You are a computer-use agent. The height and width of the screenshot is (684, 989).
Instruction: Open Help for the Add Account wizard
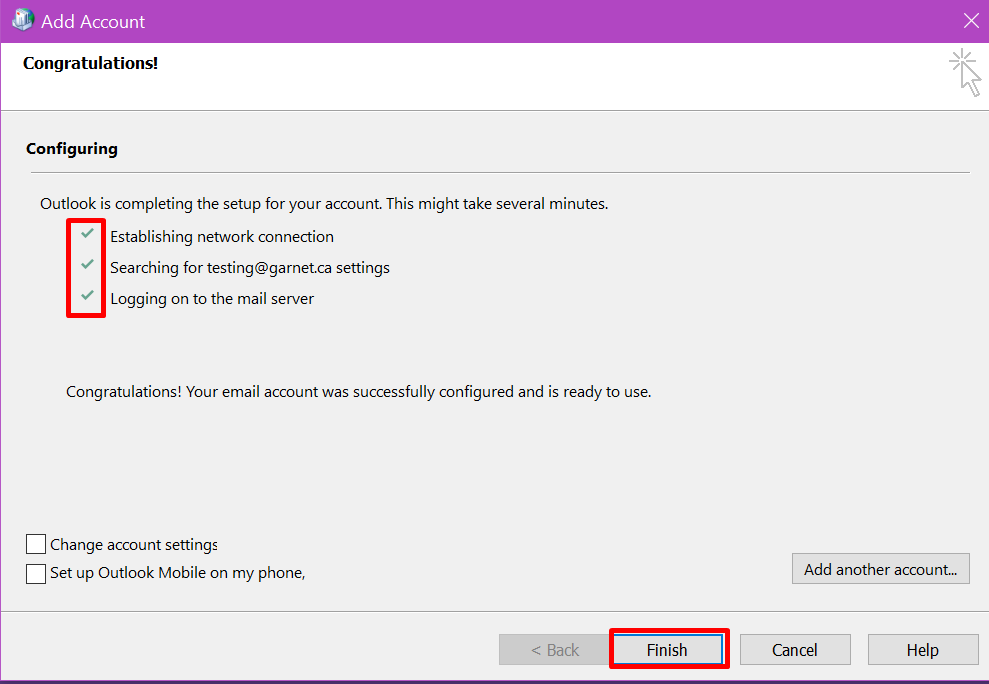click(922, 650)
